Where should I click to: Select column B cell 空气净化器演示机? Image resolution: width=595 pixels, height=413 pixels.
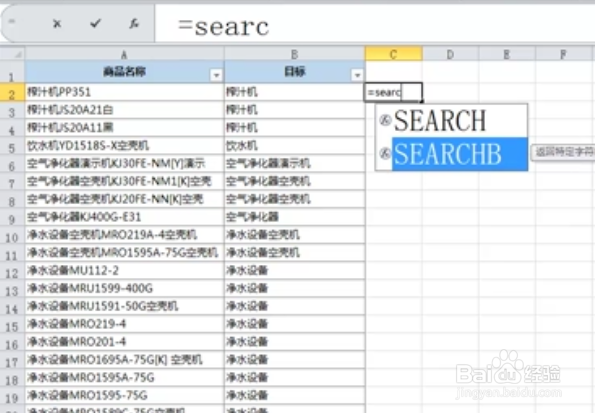294,163
